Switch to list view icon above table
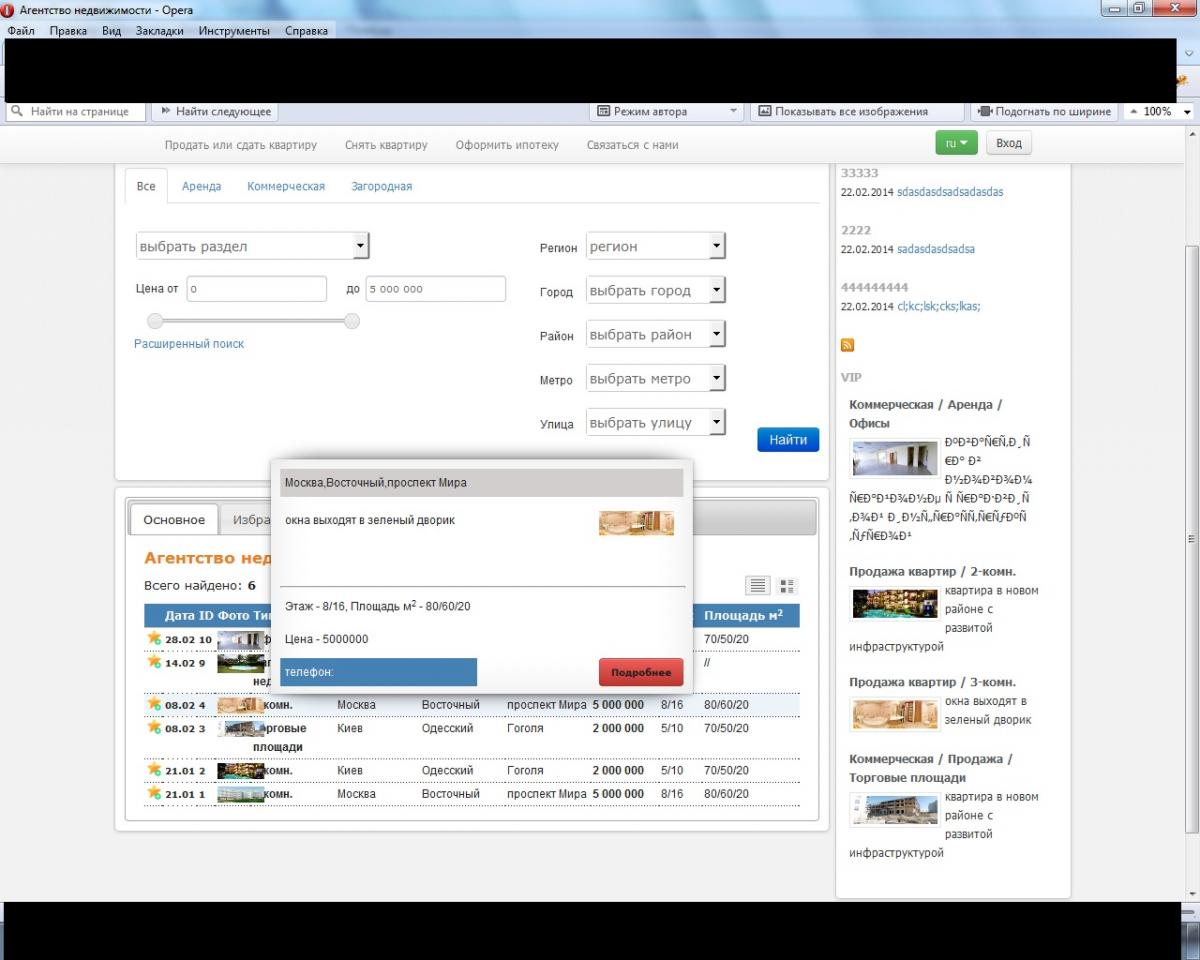Image resolution: width=1200 pixels, height=960 pixels. (758, 585)
